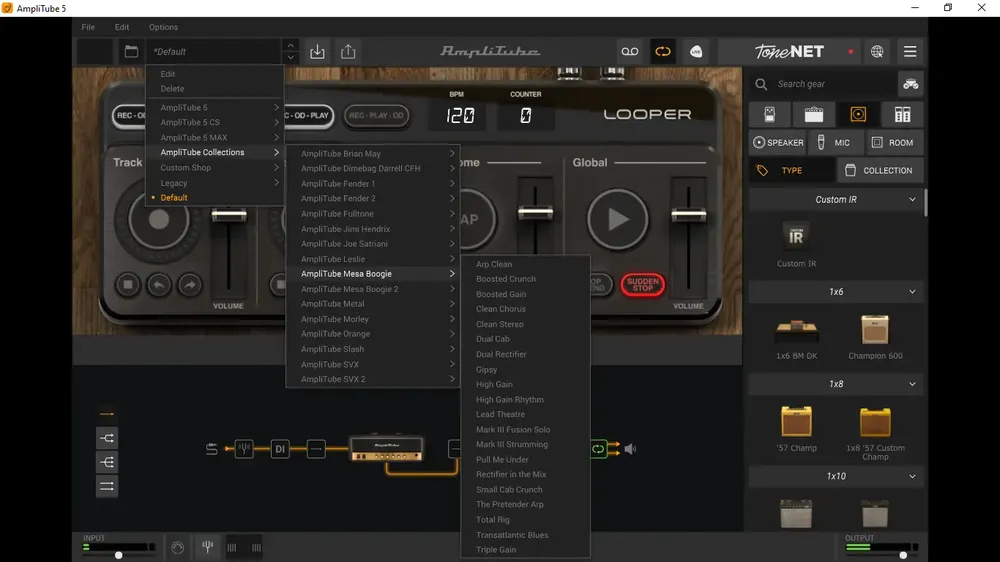Toggle the SPEAKER filter
Viewport: 1000px width, 562px height.
click(x=778, y=143)
